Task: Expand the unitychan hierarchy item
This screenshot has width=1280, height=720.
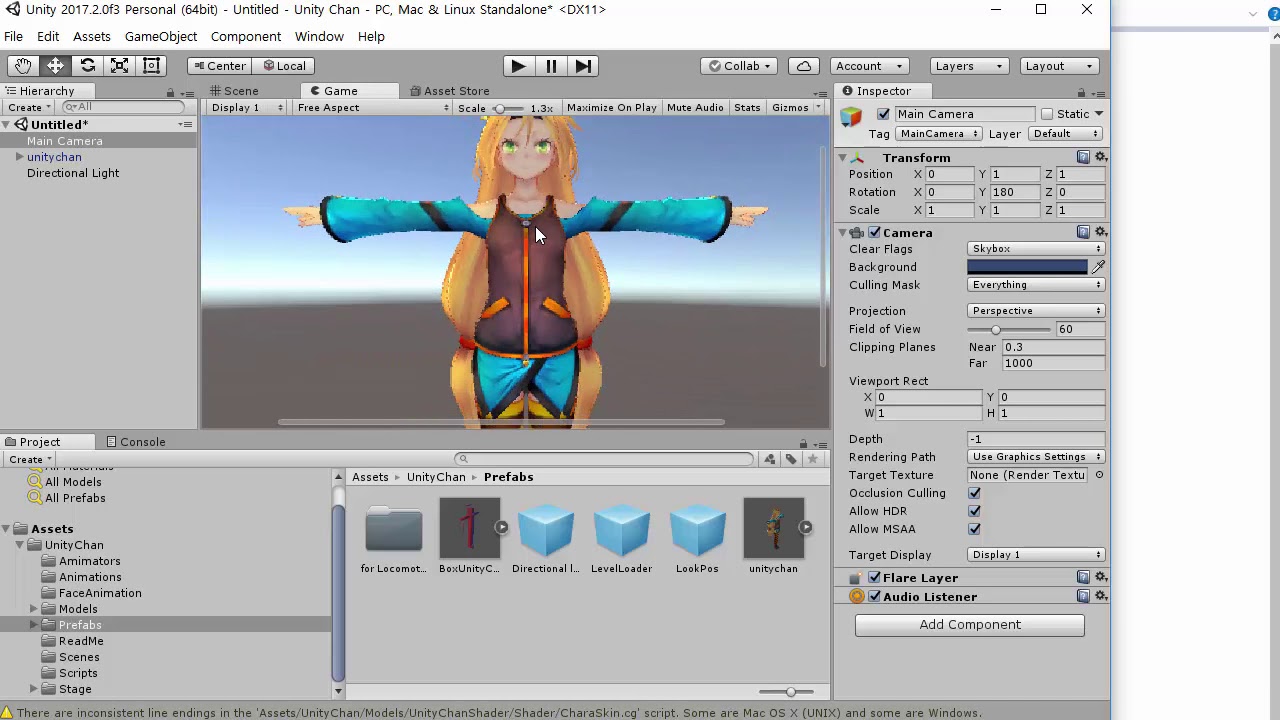Action: click(19, 157)
